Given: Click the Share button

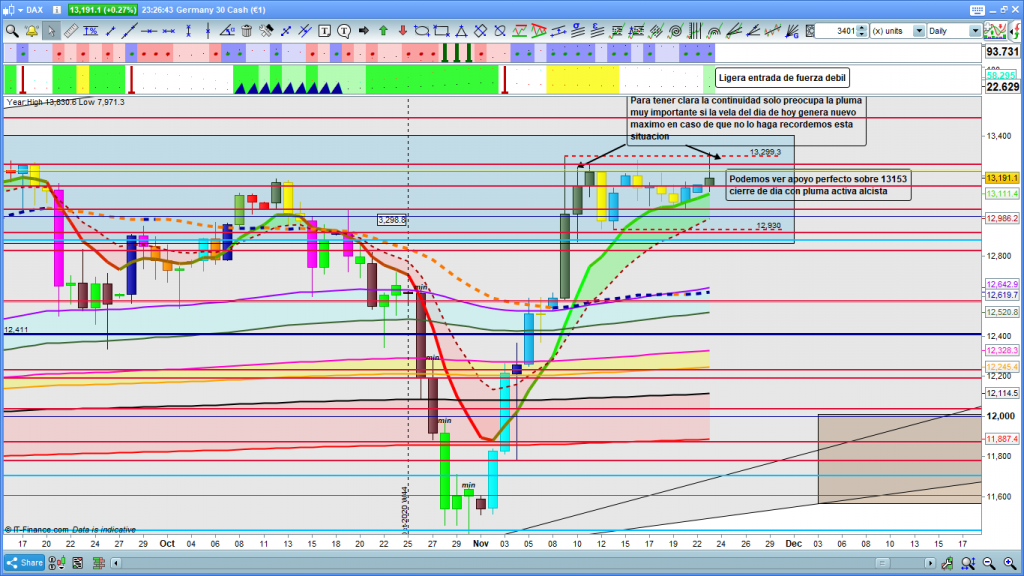Looking at the screenshot, I should (x=25, y=563).
